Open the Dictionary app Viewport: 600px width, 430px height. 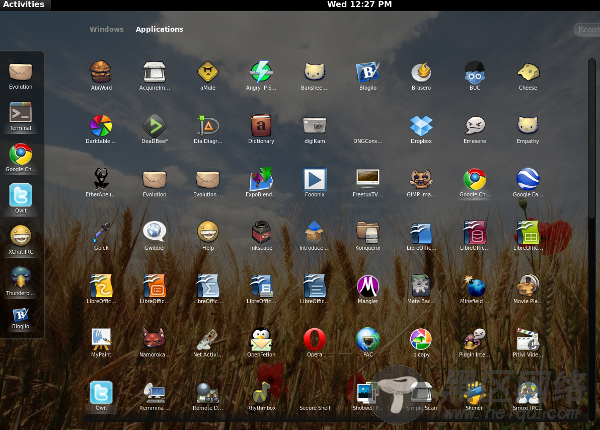point(261,129)
